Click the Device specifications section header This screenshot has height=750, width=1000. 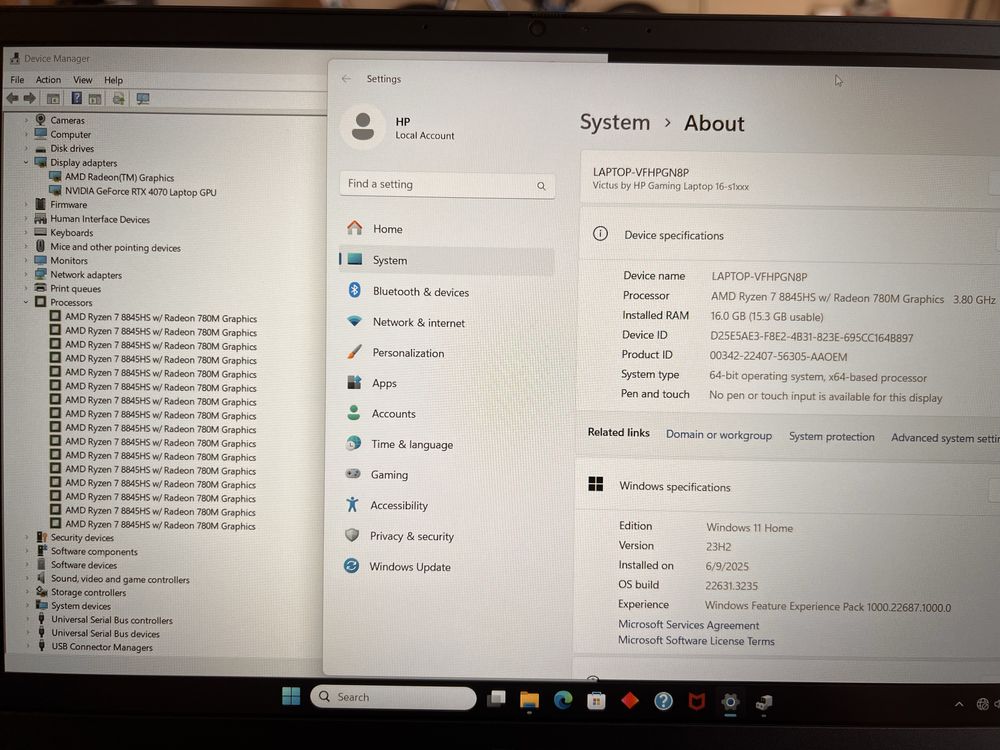(790, 235)
